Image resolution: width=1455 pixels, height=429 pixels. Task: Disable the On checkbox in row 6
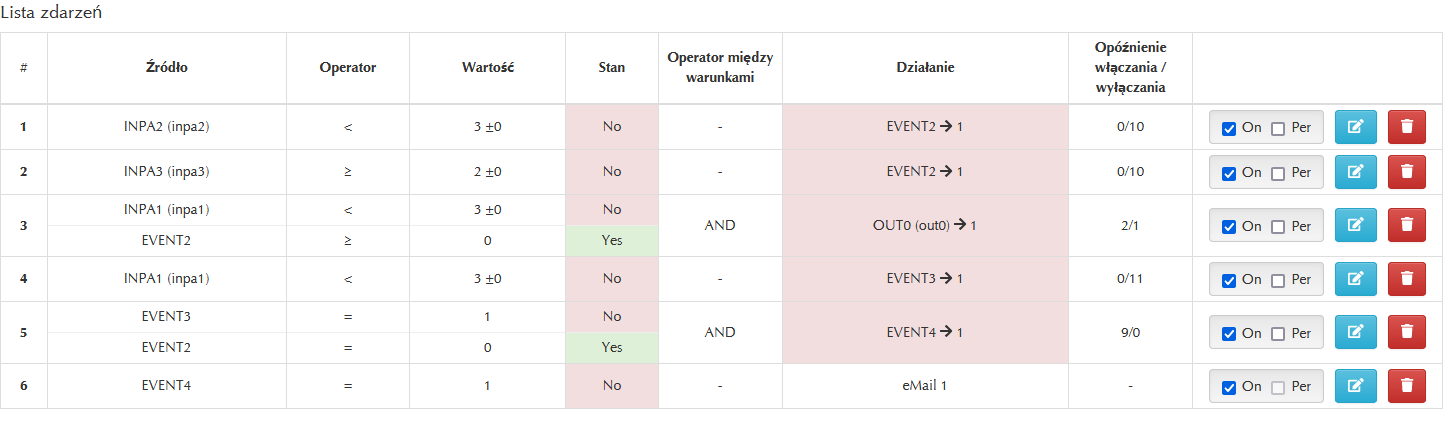click(1229, 387)
